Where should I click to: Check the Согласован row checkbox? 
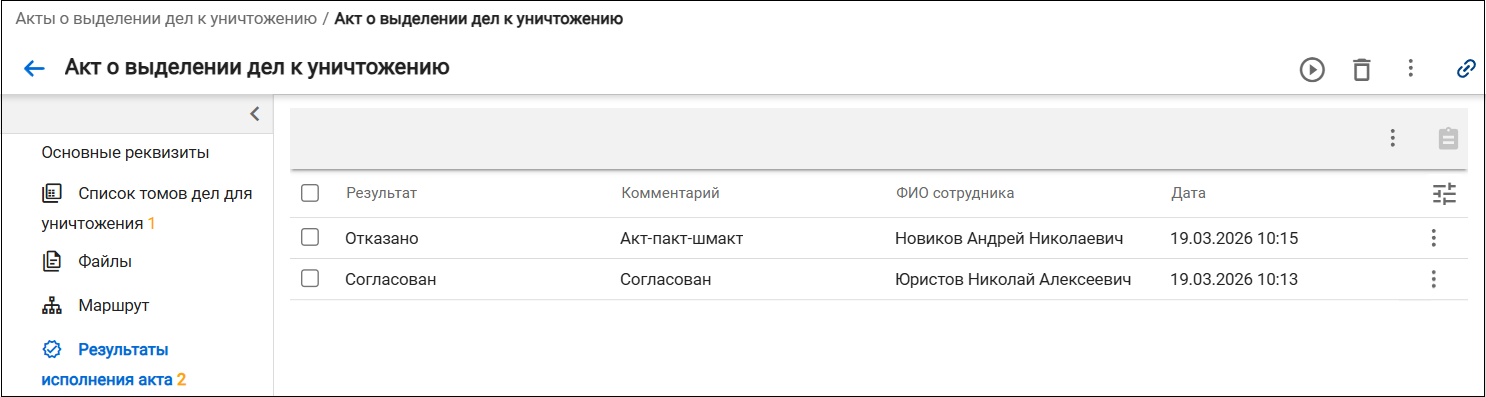[310, 279]
